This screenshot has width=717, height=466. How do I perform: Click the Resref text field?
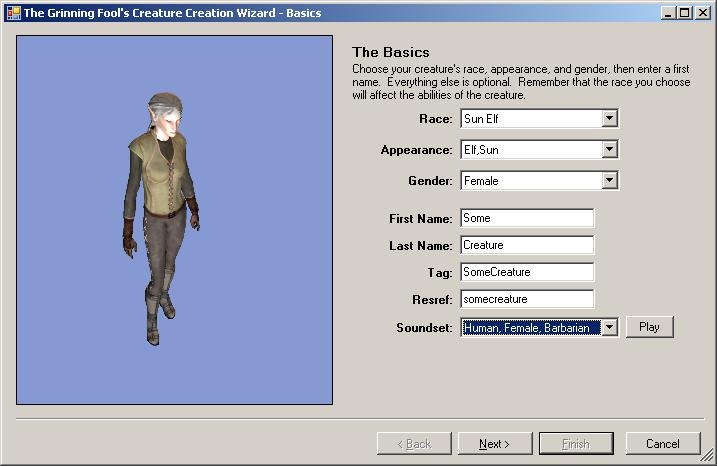(x=526, y=299)
